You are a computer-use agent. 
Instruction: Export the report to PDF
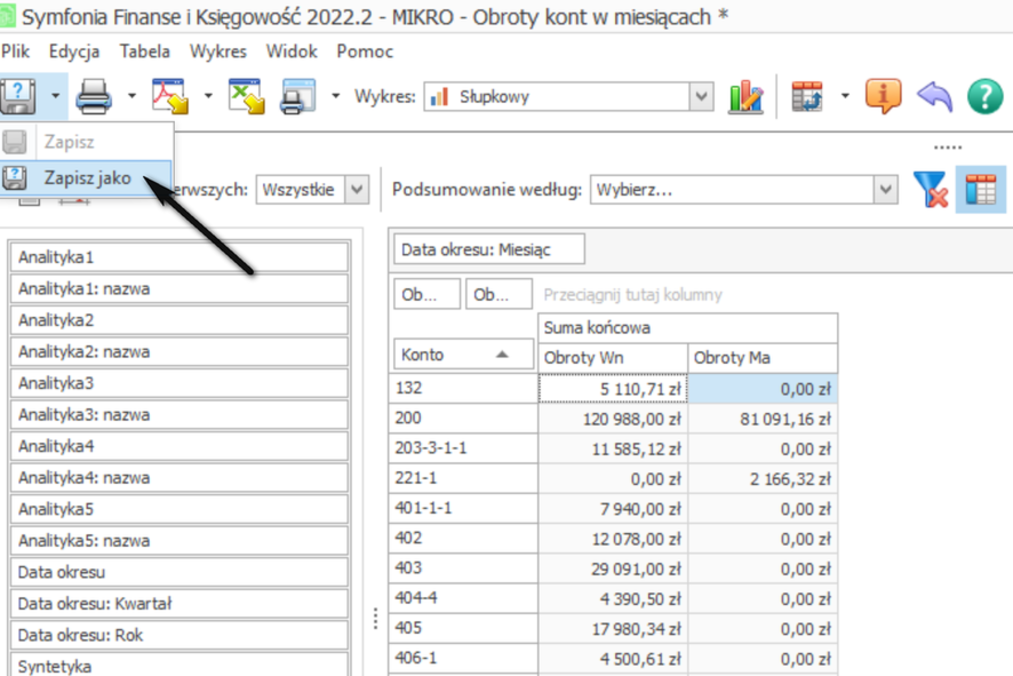click(x=169, y=97)
